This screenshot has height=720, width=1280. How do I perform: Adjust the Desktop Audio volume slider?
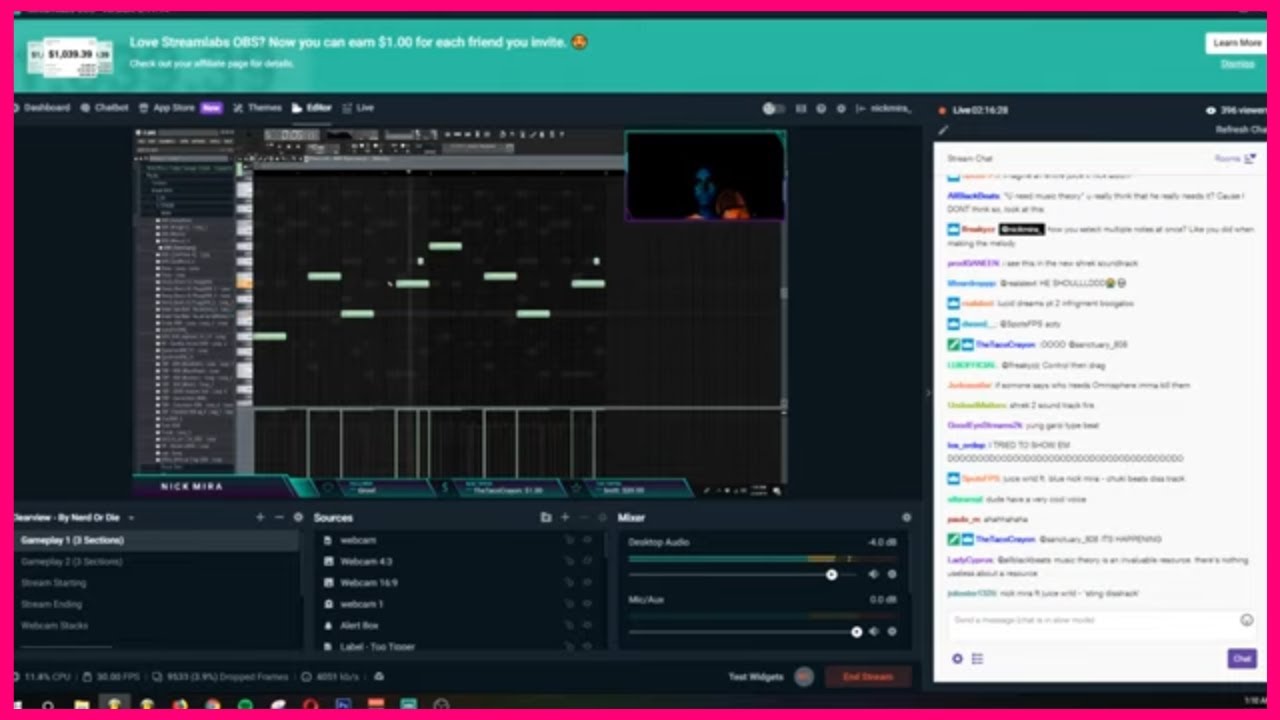tap(741, 574)
